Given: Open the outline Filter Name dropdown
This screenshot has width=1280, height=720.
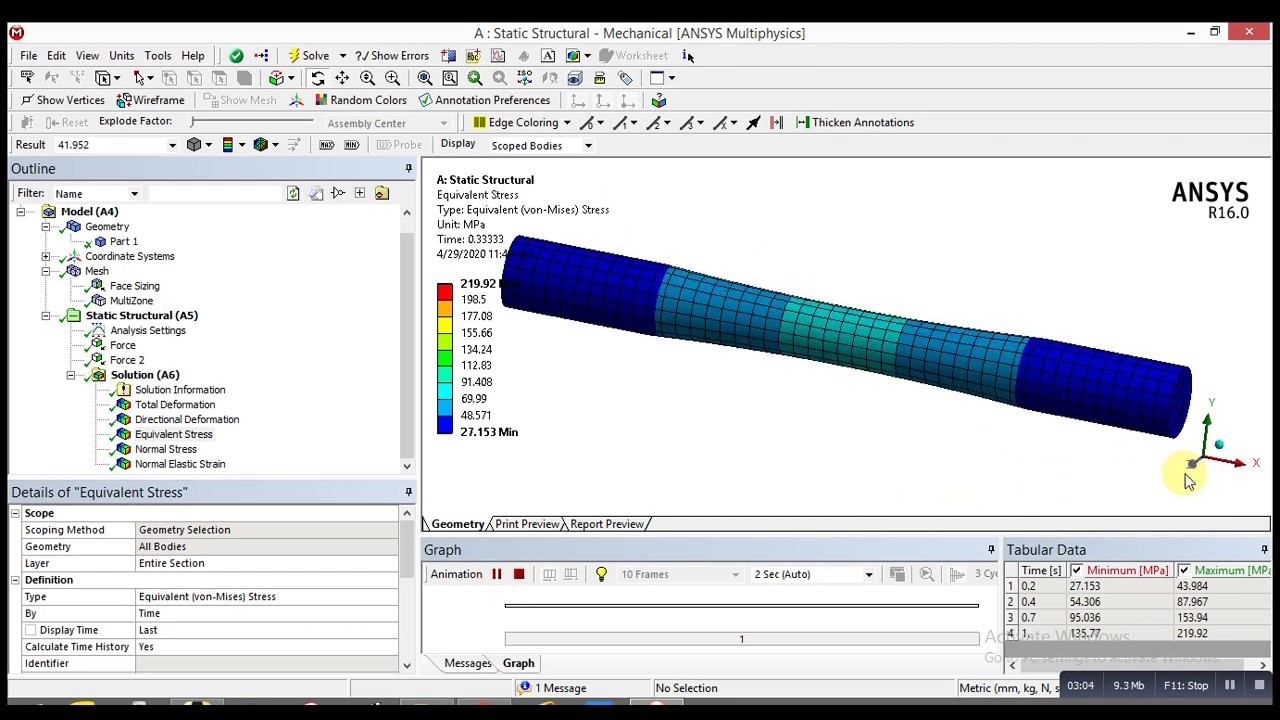Looking at the screenshot, I should (134, 194).
